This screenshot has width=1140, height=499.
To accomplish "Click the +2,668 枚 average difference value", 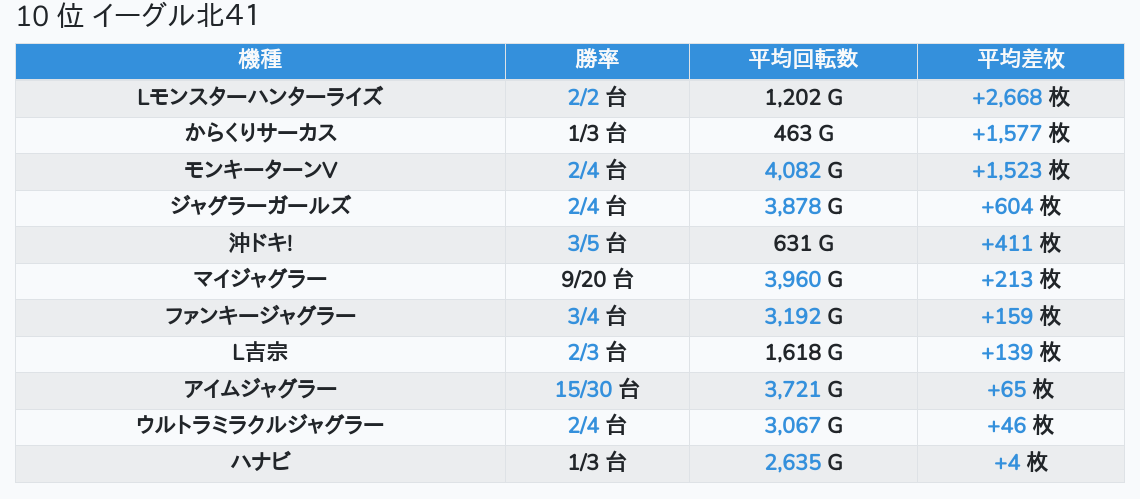I will 1021,97.
